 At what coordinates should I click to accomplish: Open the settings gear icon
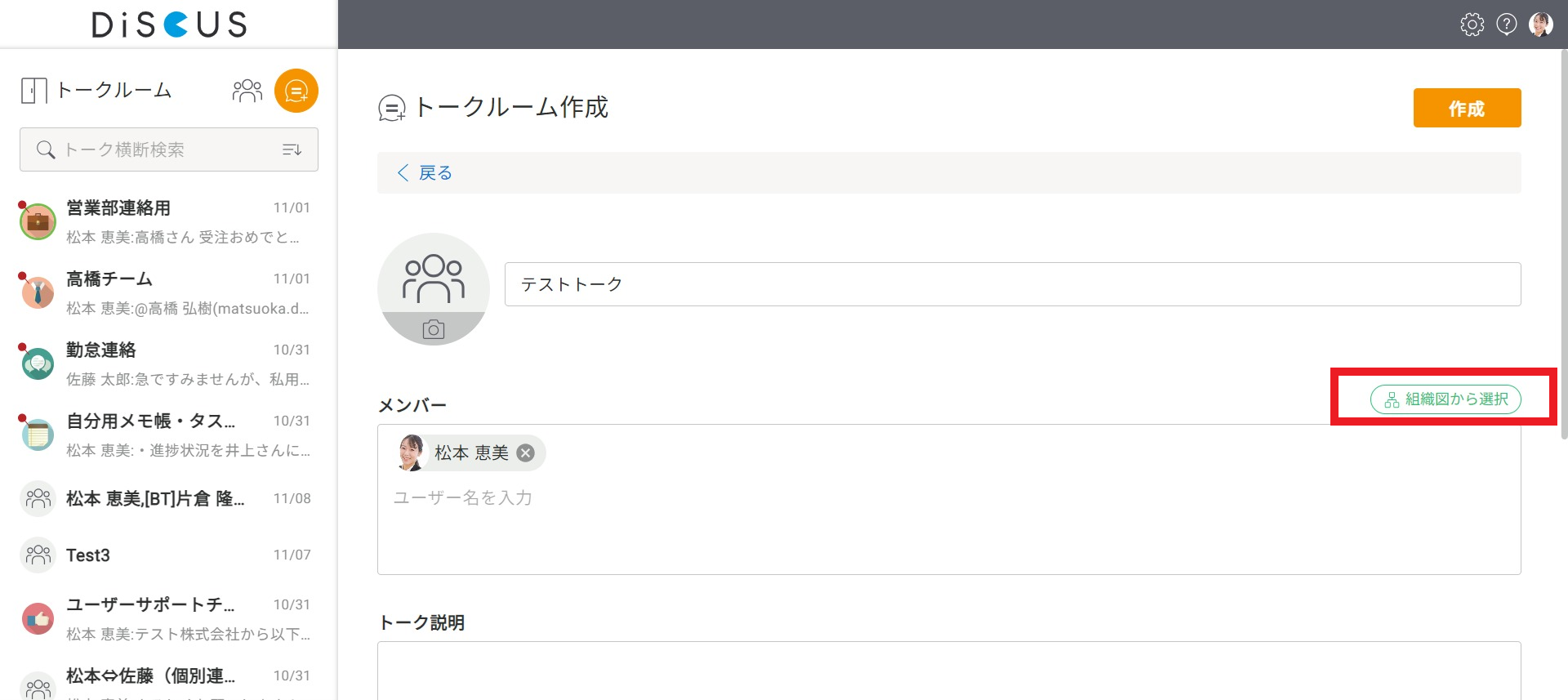pos(1472,25)
